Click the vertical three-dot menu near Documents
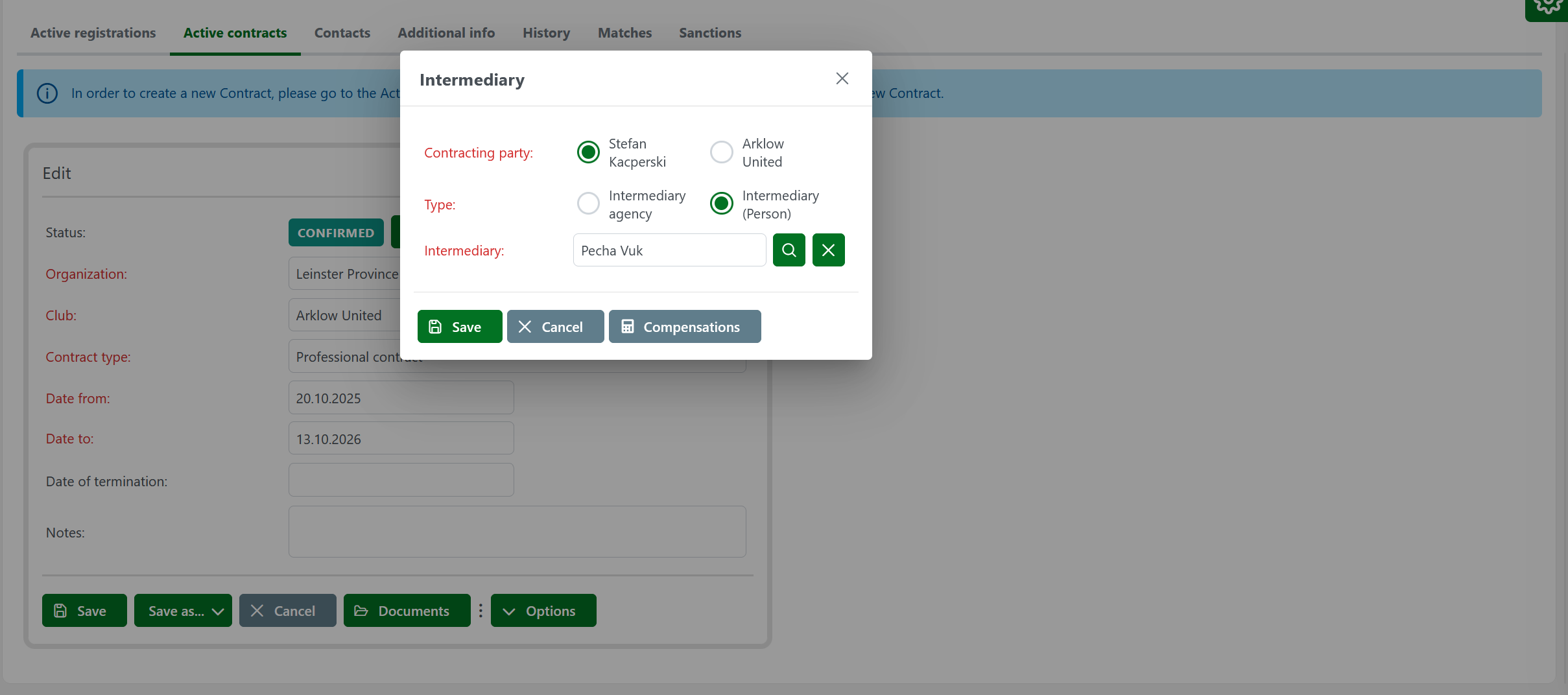 481,611
